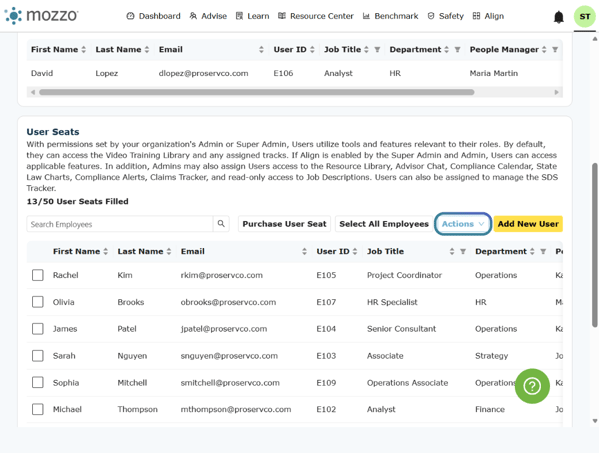Click the mozzo logo

pyautogui.click(x=41, y=16)
